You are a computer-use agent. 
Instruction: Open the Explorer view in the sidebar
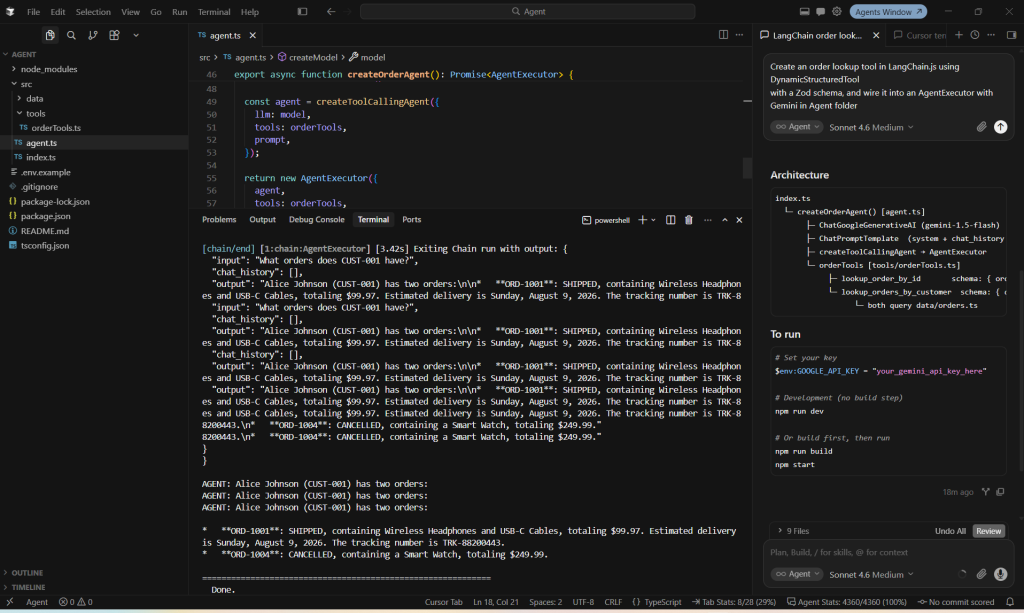[50, 35]
